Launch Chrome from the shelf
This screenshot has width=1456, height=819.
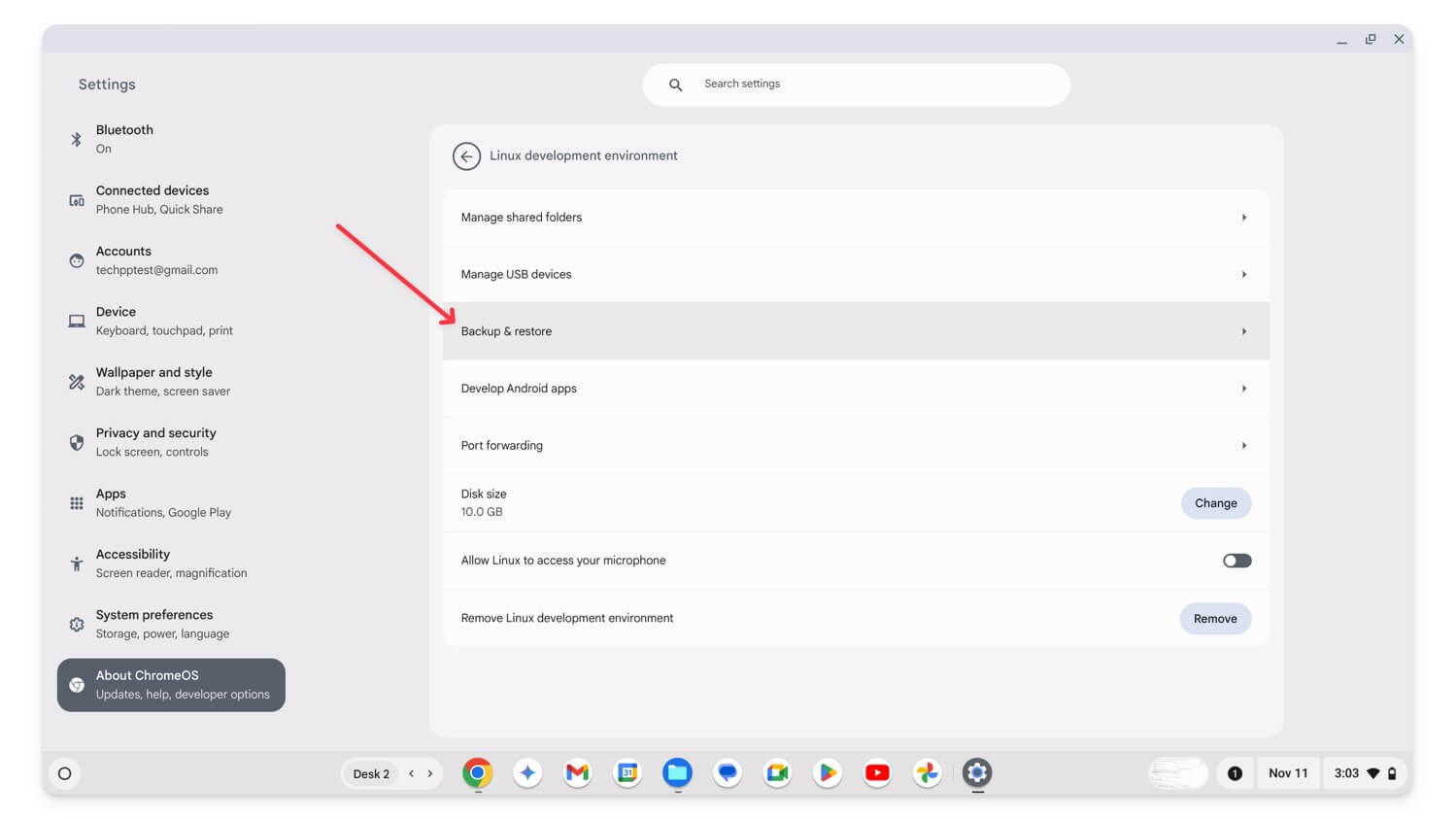coord(477,773)
